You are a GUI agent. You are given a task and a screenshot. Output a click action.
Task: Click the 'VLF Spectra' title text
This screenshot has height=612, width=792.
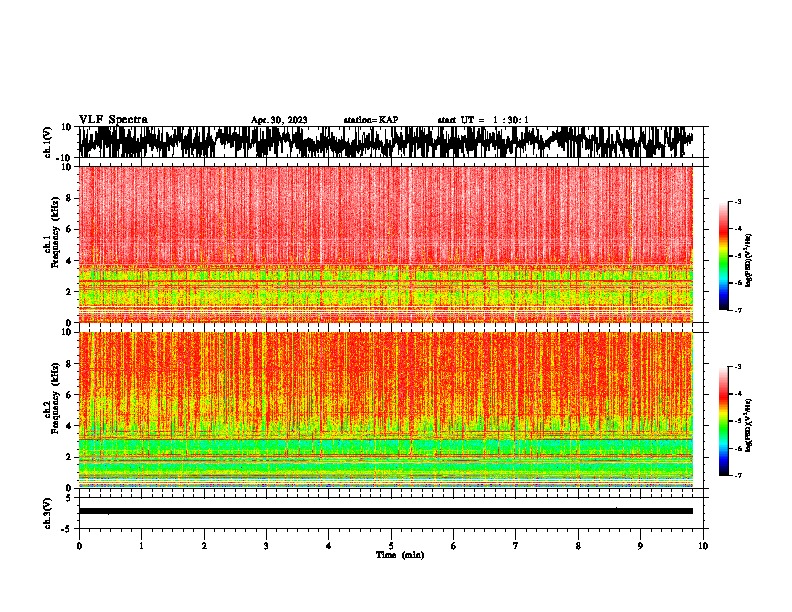click(x=113, y=119)
